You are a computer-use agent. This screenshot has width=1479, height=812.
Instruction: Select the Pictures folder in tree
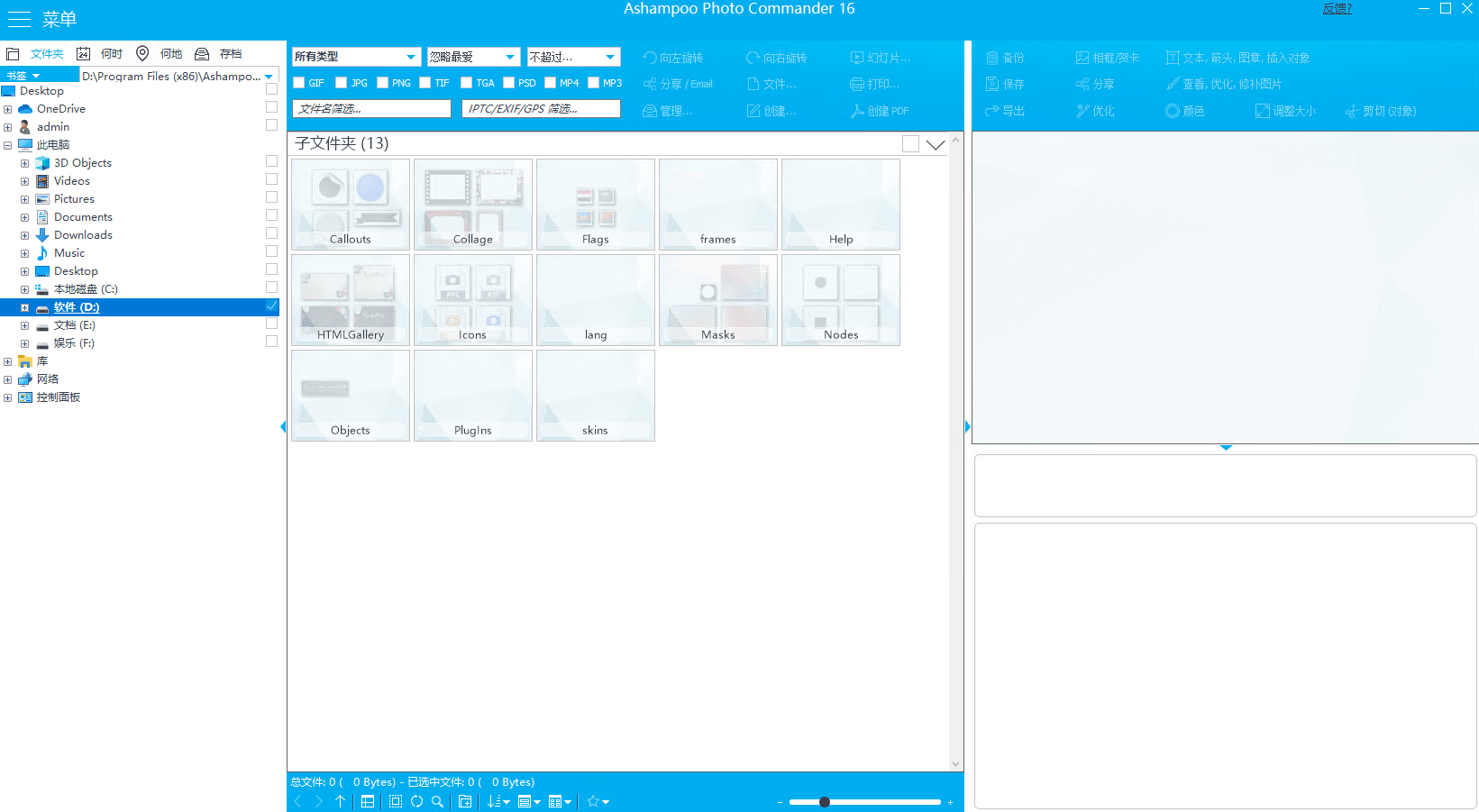pyautogui.click(x=74, y=199)
